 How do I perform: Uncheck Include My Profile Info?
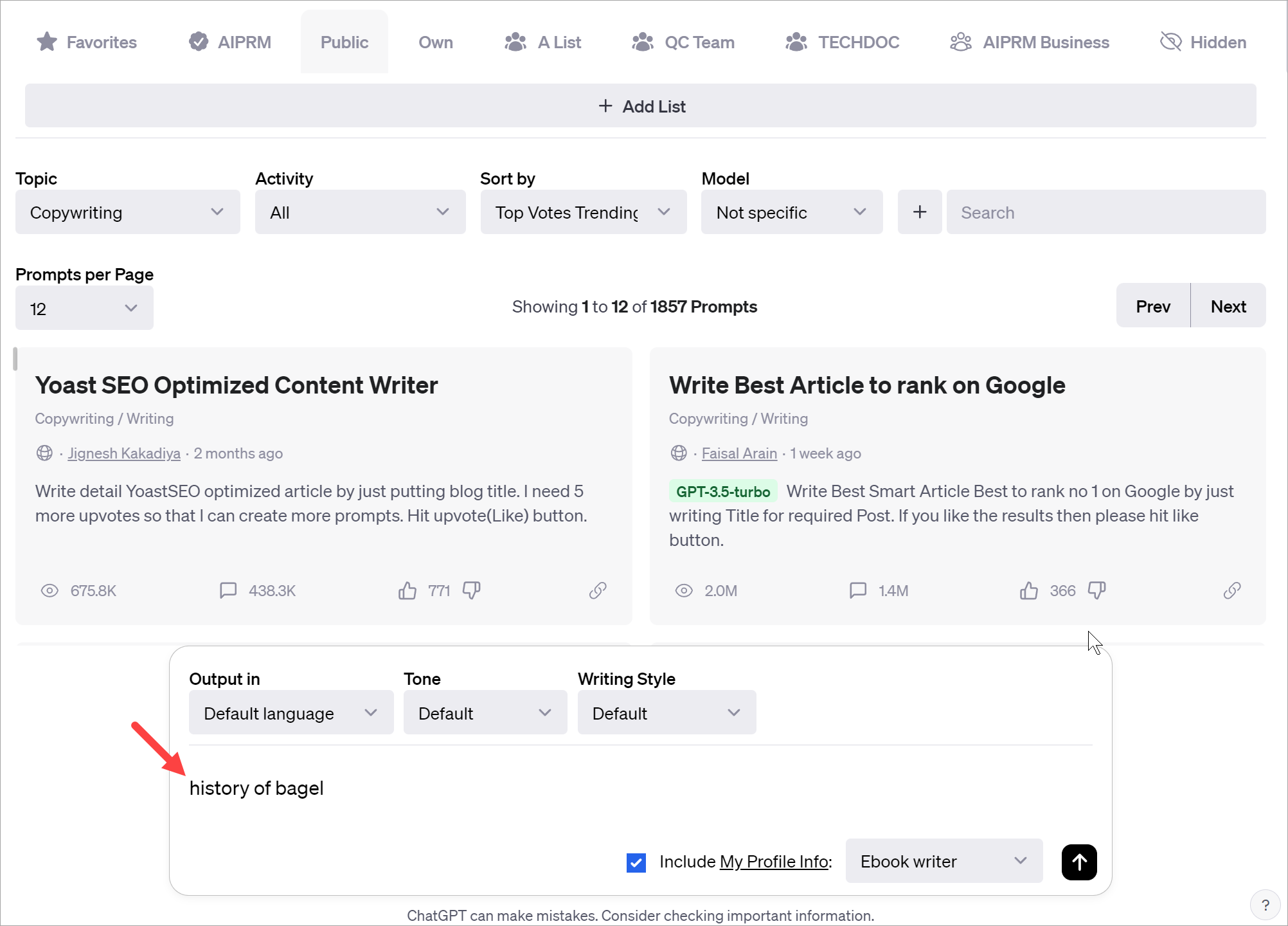(635, 862)
